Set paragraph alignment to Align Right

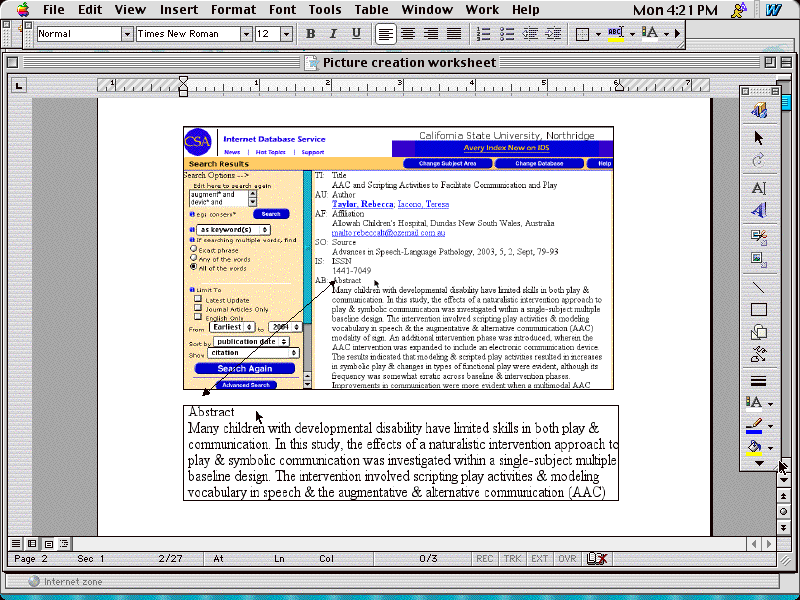click(x=431, y=34)
